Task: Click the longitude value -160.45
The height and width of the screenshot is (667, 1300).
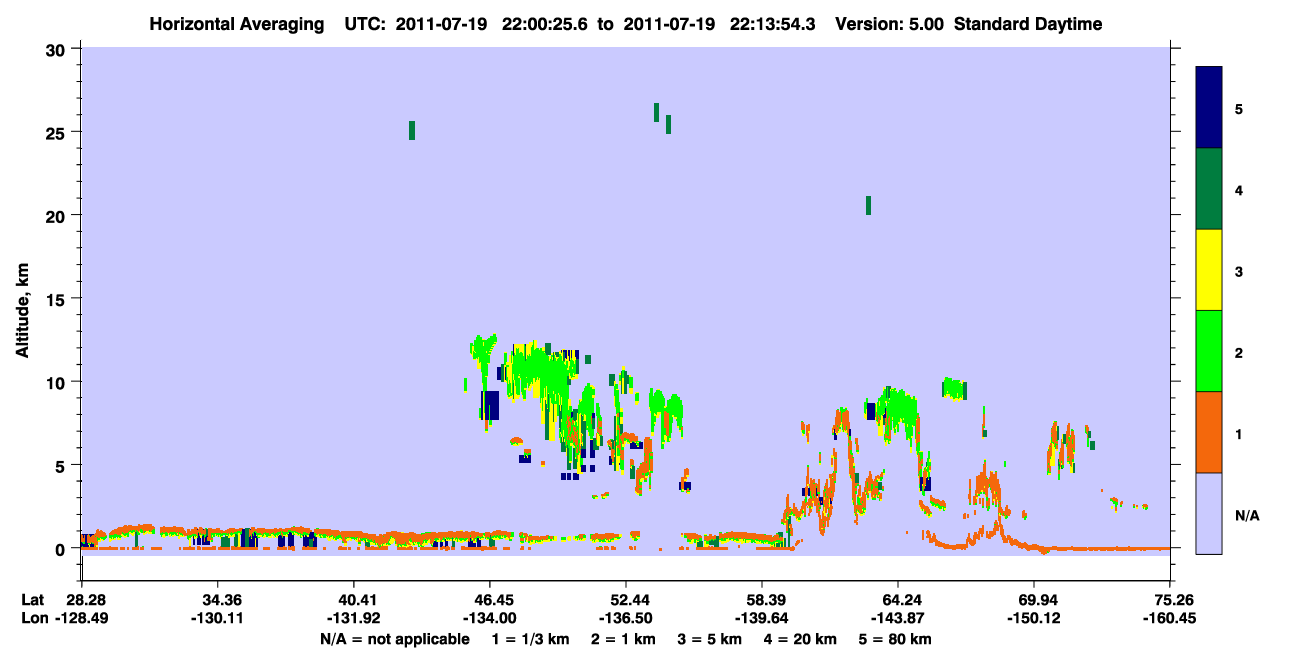Action: click(1170, 618)
